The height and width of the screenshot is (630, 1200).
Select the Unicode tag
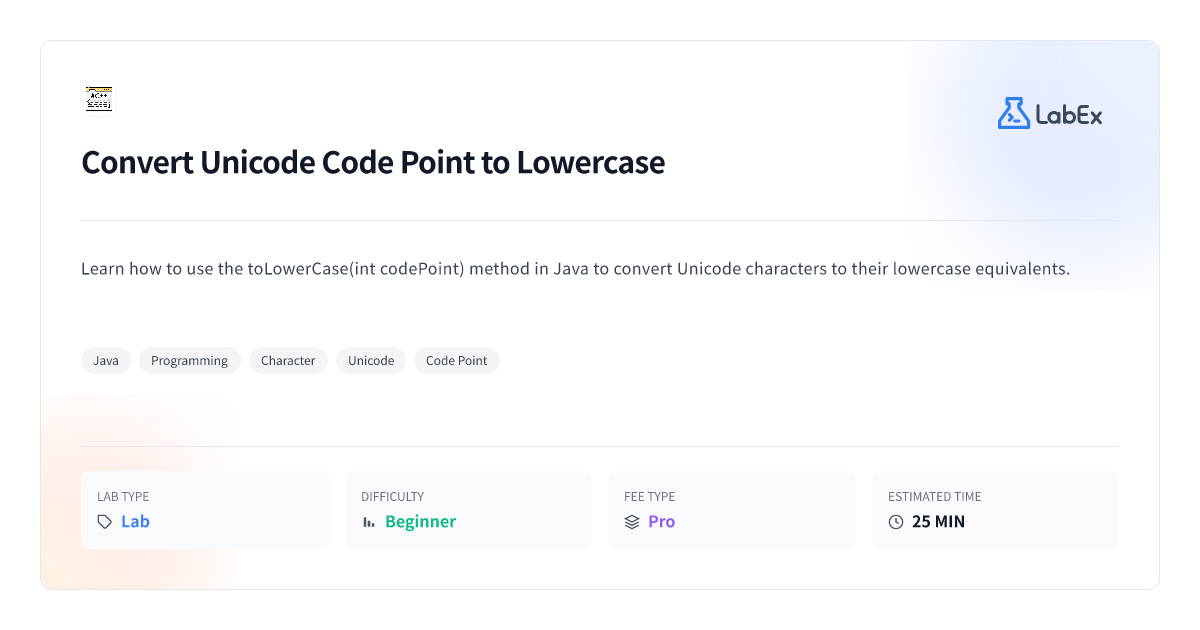tap(371, 361)
